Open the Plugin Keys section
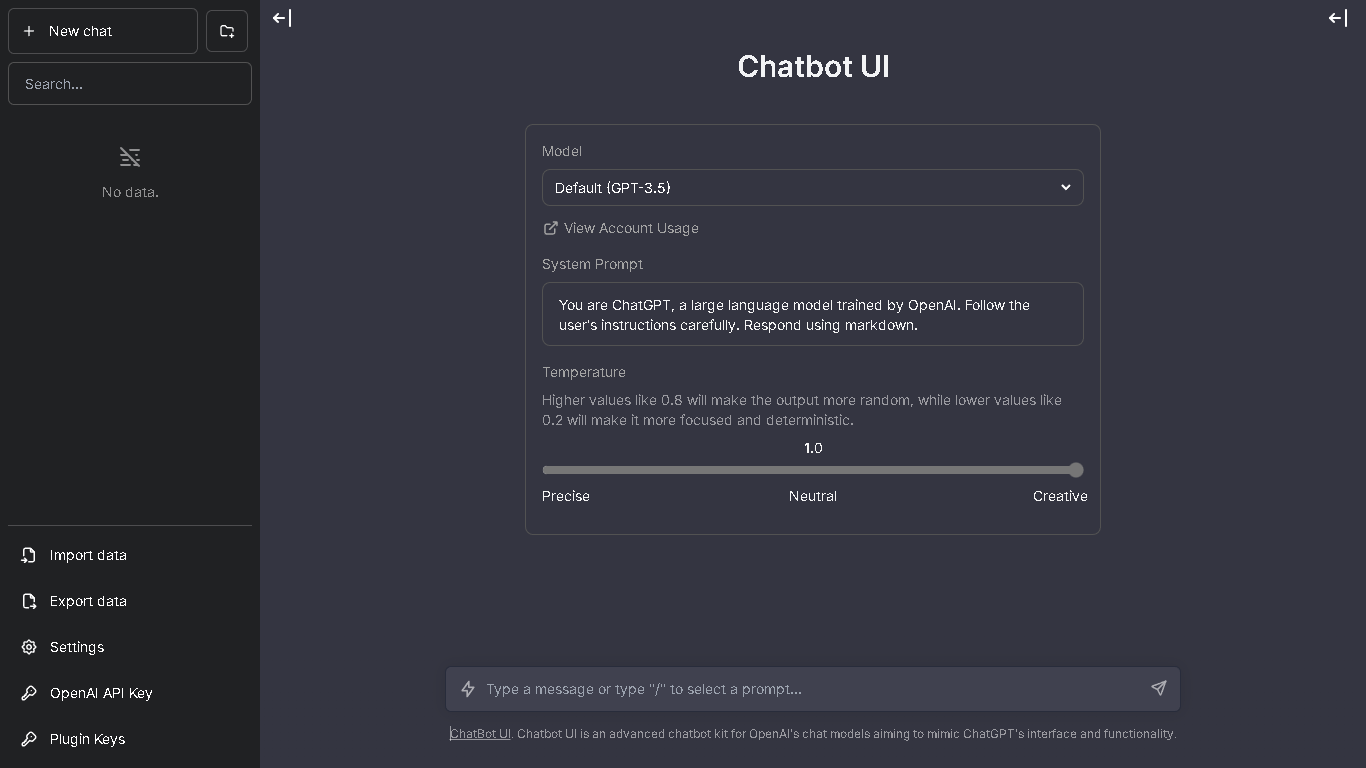The image size is (1366, 768). click(87, 739)
